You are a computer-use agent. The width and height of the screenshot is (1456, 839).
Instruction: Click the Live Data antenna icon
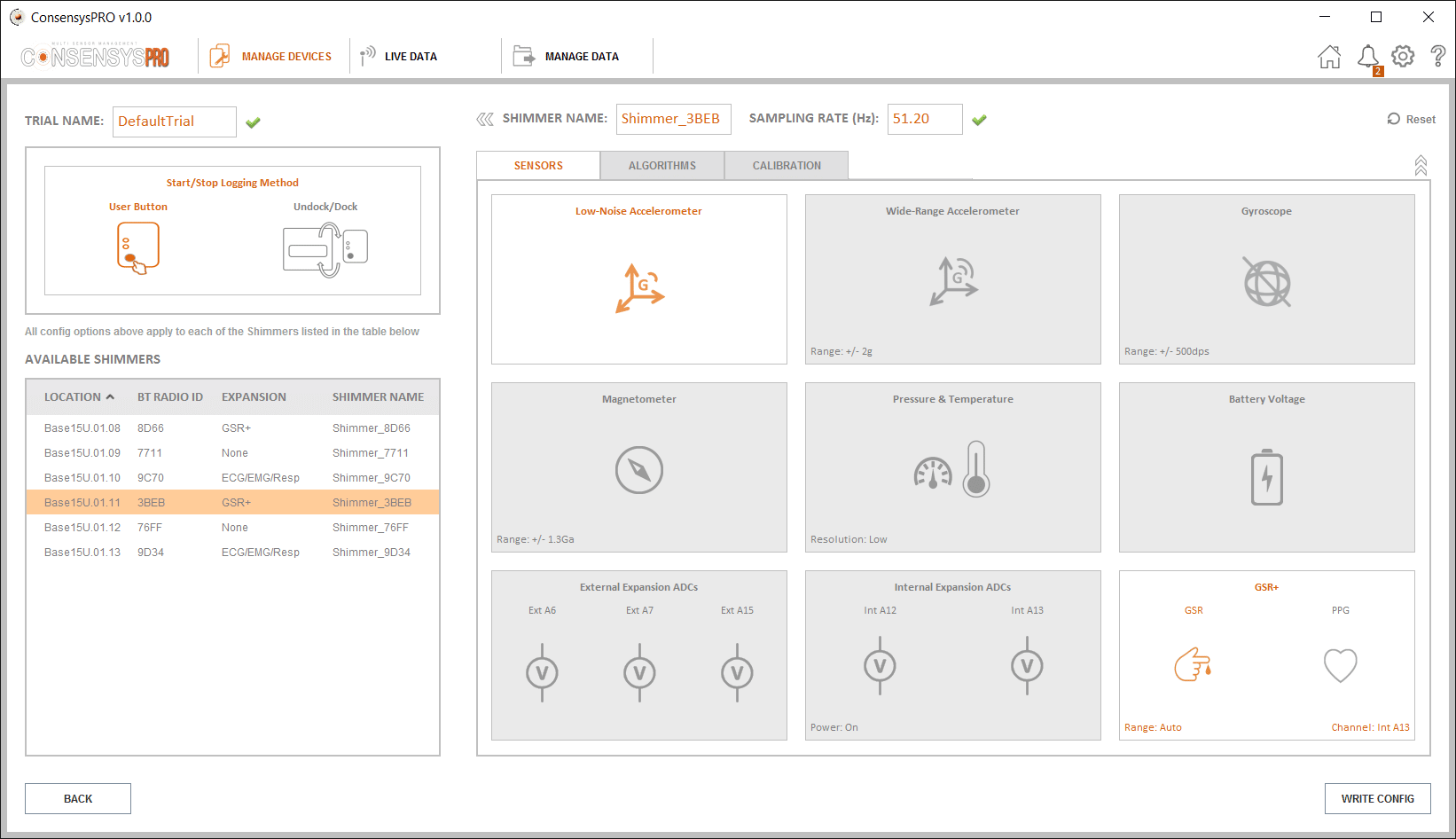[367, 57]
